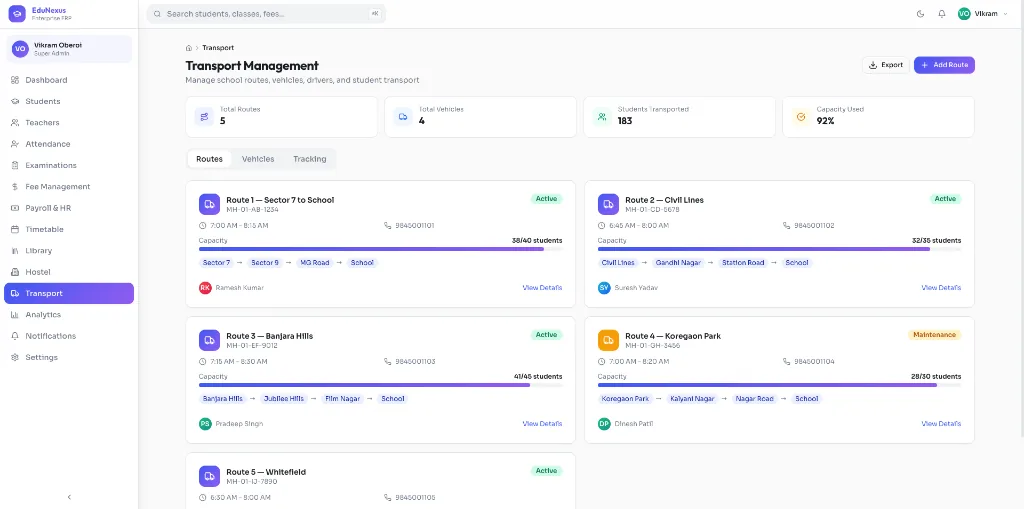Toggle dark mode moon icon
This screenshot has width=1024, height=509.
[921, 14]
